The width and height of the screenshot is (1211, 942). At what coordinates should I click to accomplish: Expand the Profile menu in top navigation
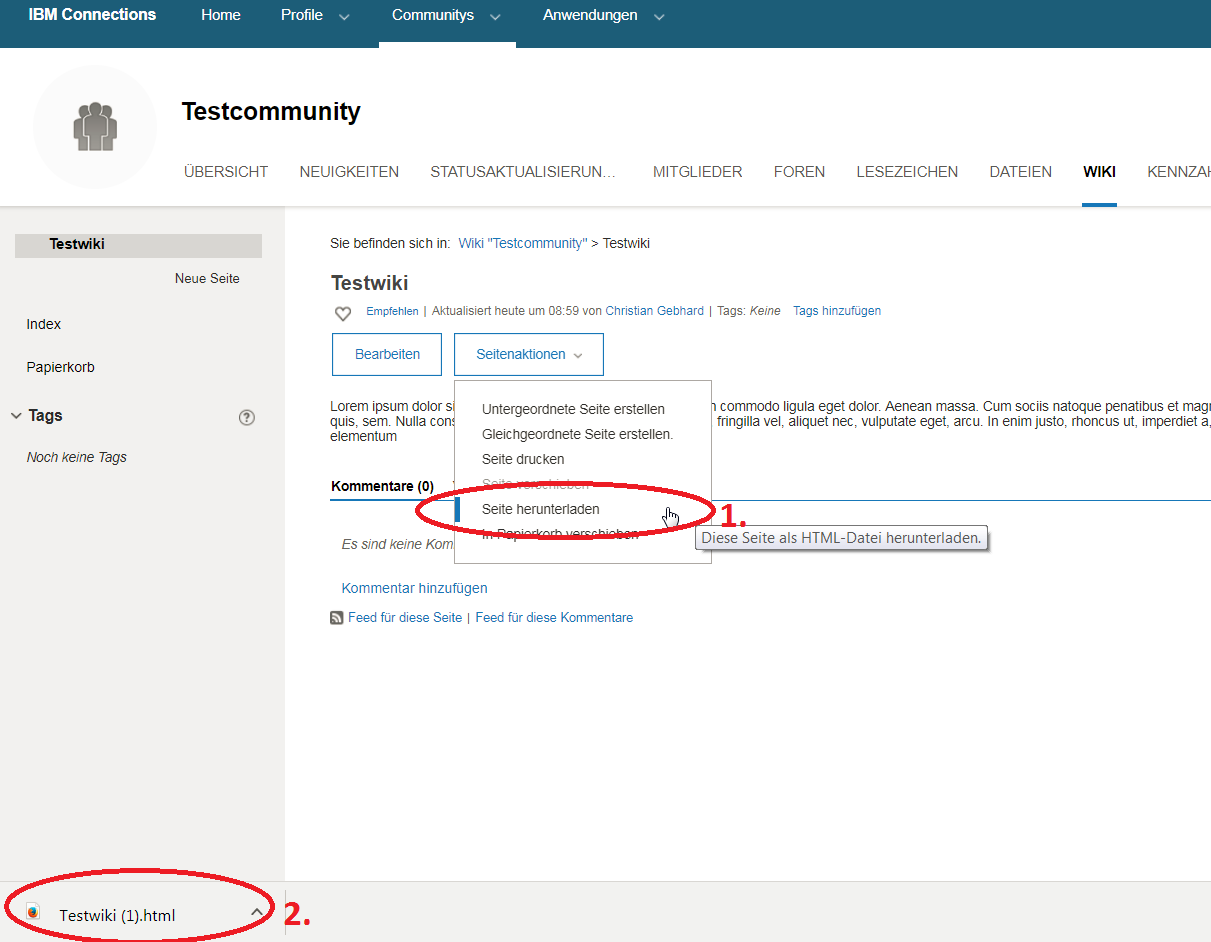[344, 17]
